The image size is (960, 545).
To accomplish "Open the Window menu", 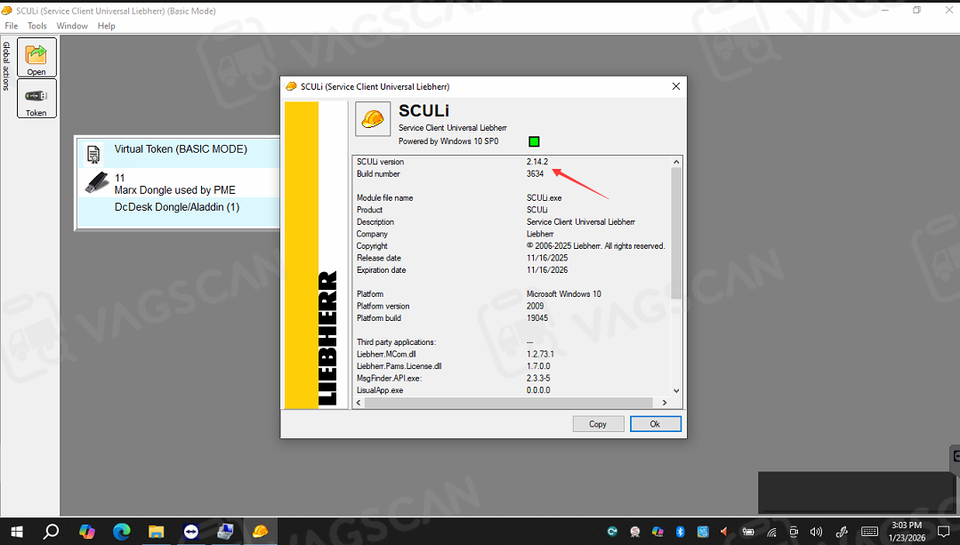I will [x=72, y=26].
